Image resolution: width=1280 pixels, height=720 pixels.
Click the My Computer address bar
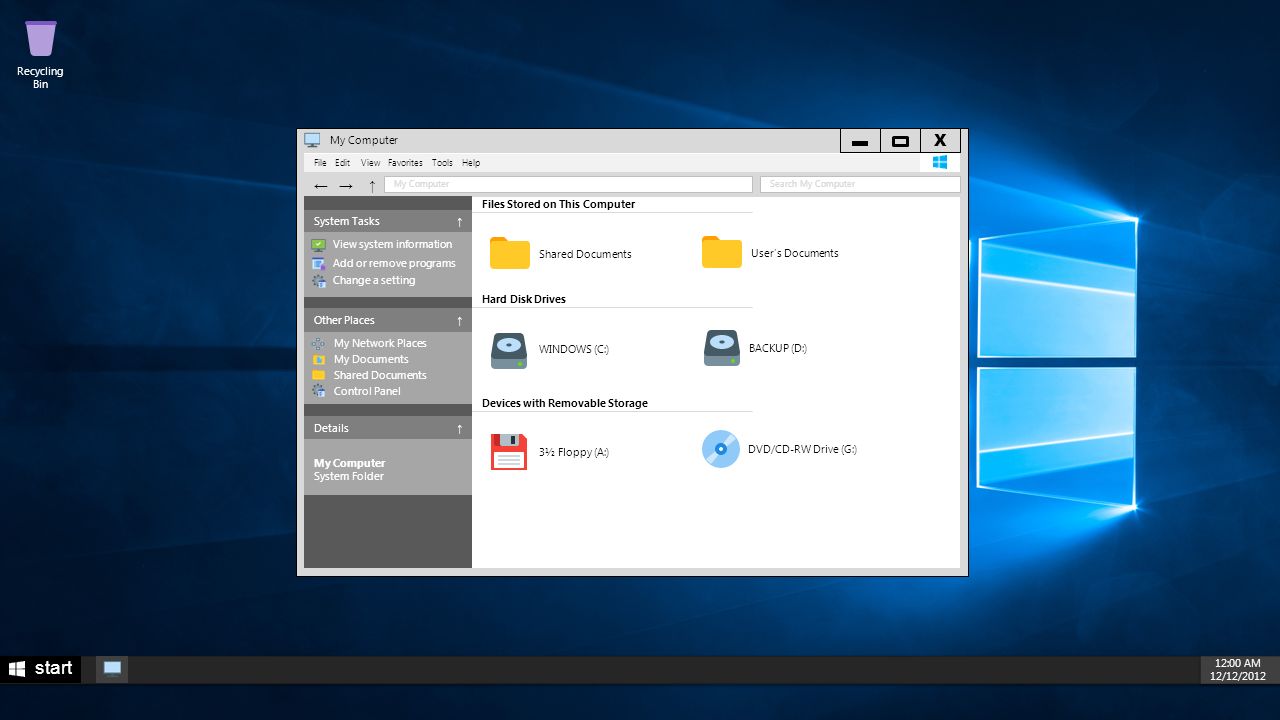coord(568,184)
